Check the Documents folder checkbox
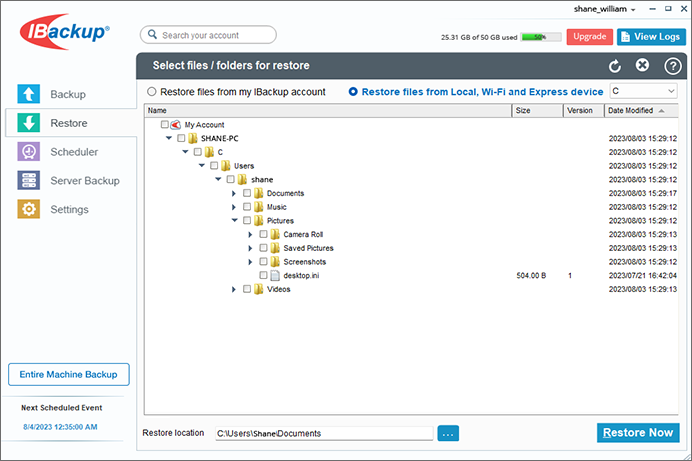Viewport: 692px width, 461px height. pyautogui.click(x=246, y=193)
